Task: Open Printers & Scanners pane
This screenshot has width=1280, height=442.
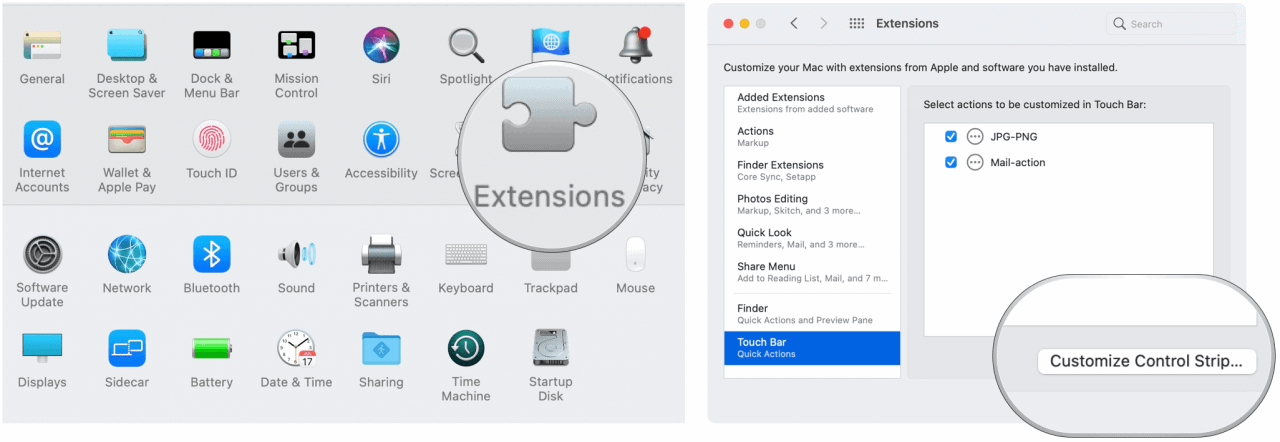Action: pyautogui.click(x=381, y=255)
